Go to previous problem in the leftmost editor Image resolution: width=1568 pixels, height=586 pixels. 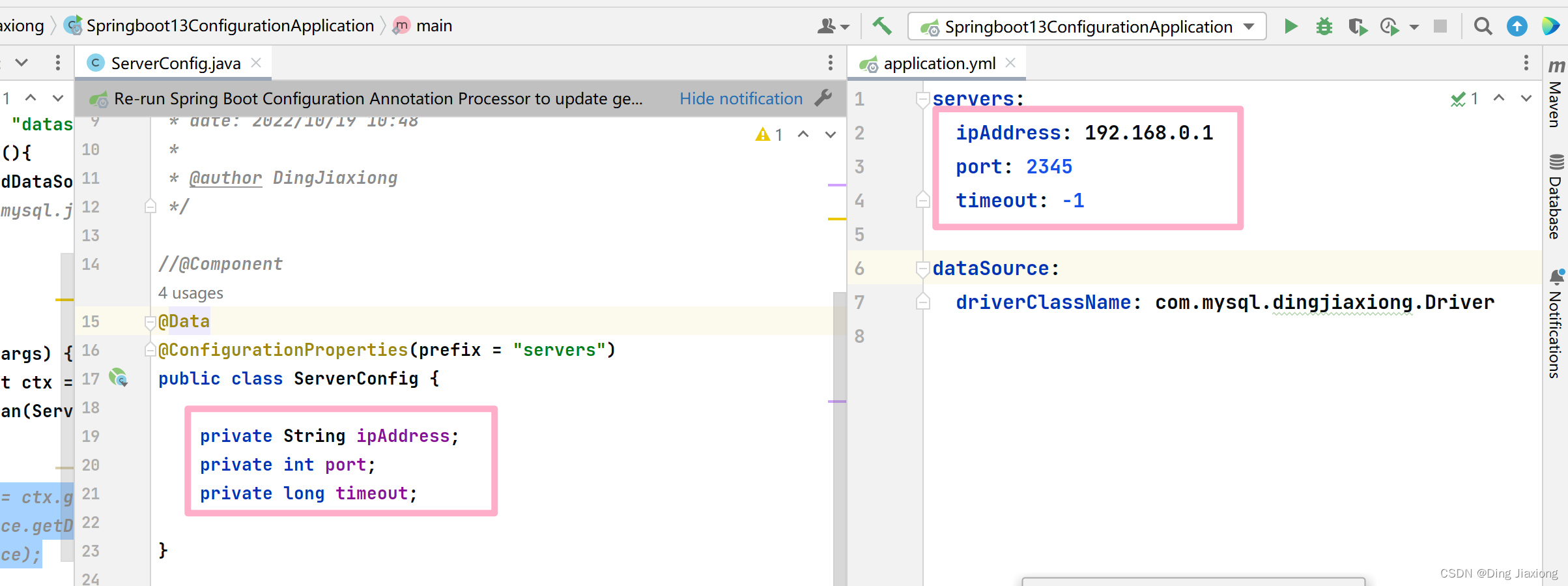click(31, 98)
